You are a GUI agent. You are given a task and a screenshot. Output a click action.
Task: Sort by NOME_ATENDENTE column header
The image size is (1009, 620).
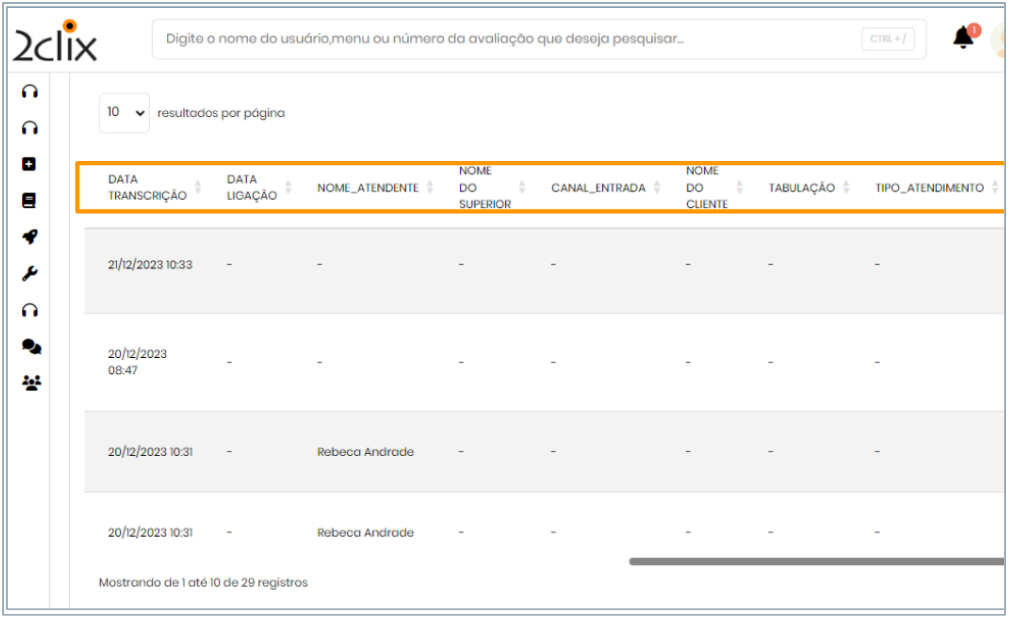click(368, 188)
